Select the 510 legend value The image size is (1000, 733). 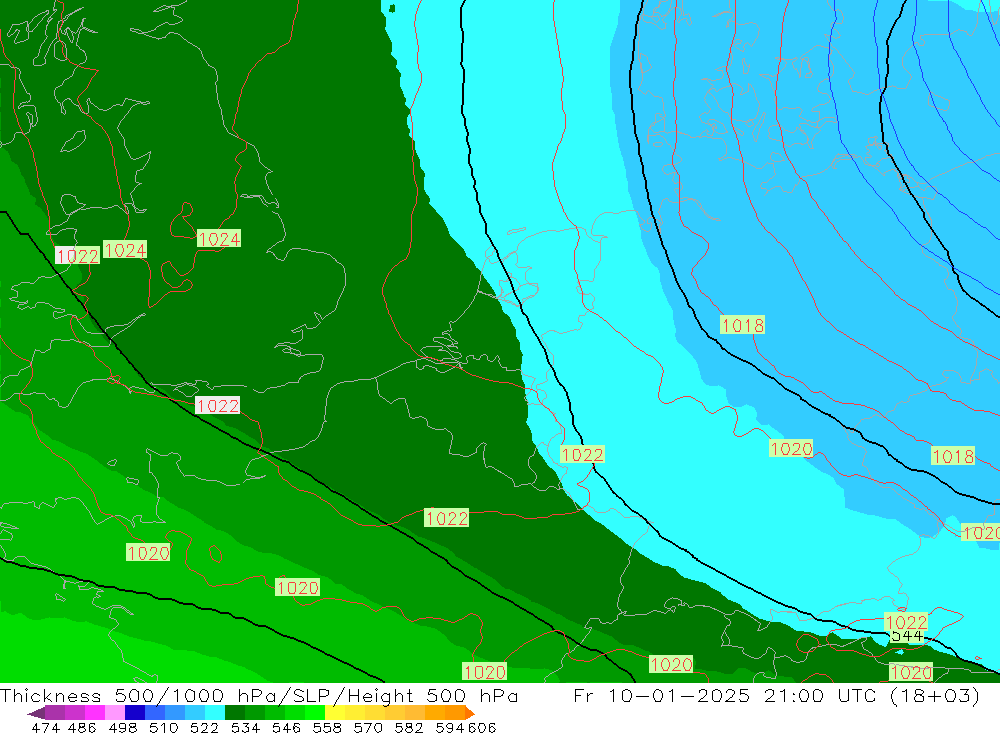(163, 727)
